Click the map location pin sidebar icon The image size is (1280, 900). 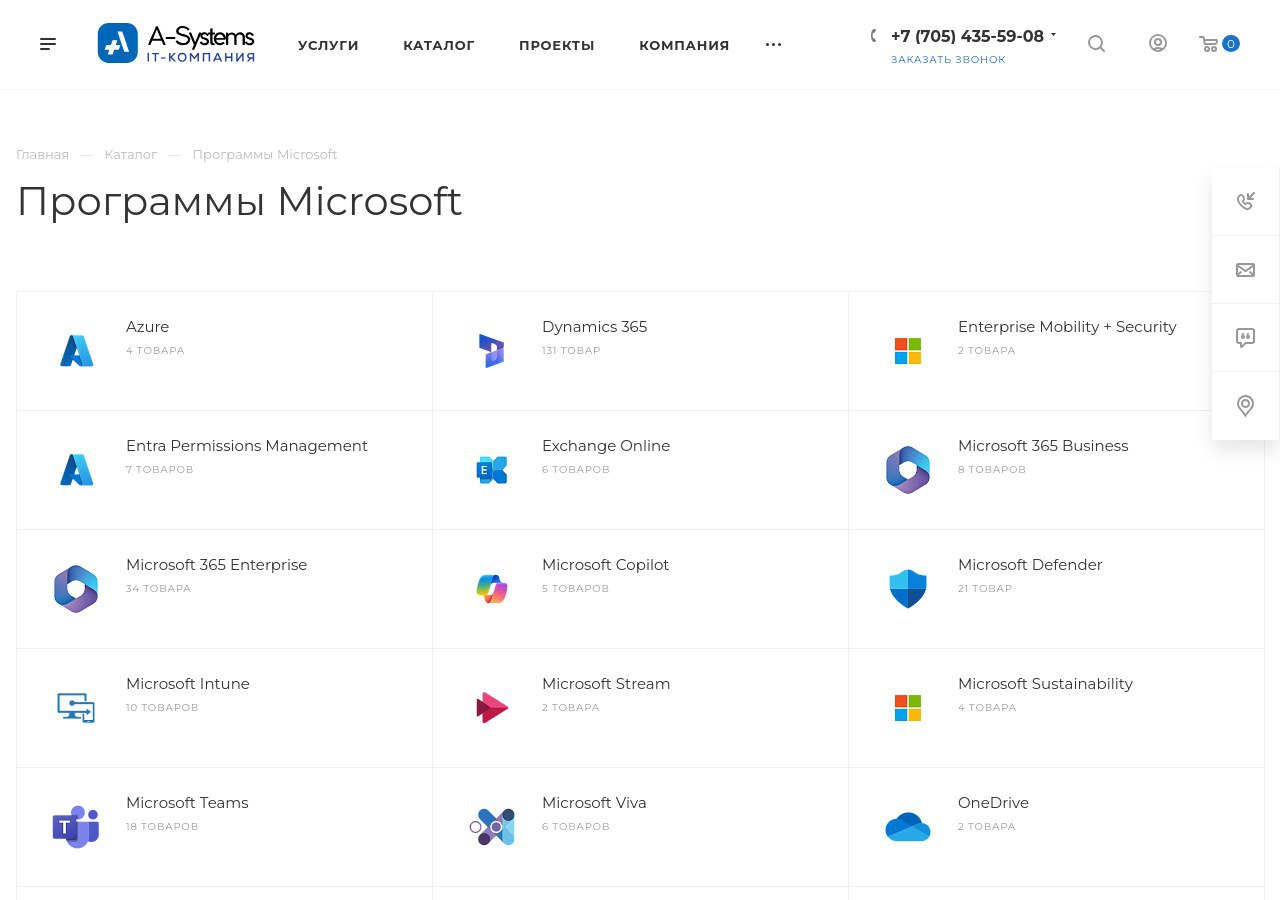click(1245, 406)
